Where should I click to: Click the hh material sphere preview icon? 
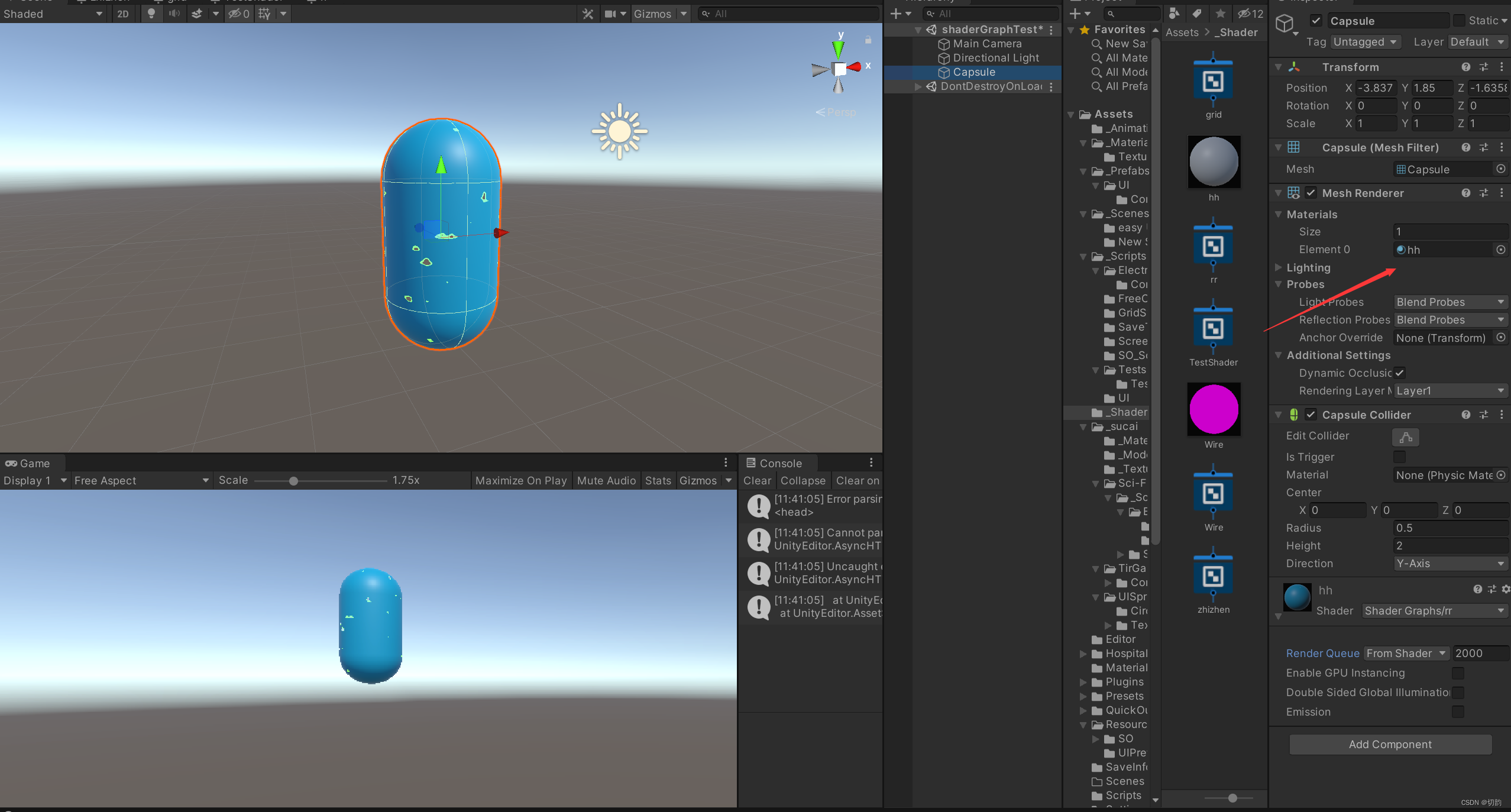point(1213,162)
